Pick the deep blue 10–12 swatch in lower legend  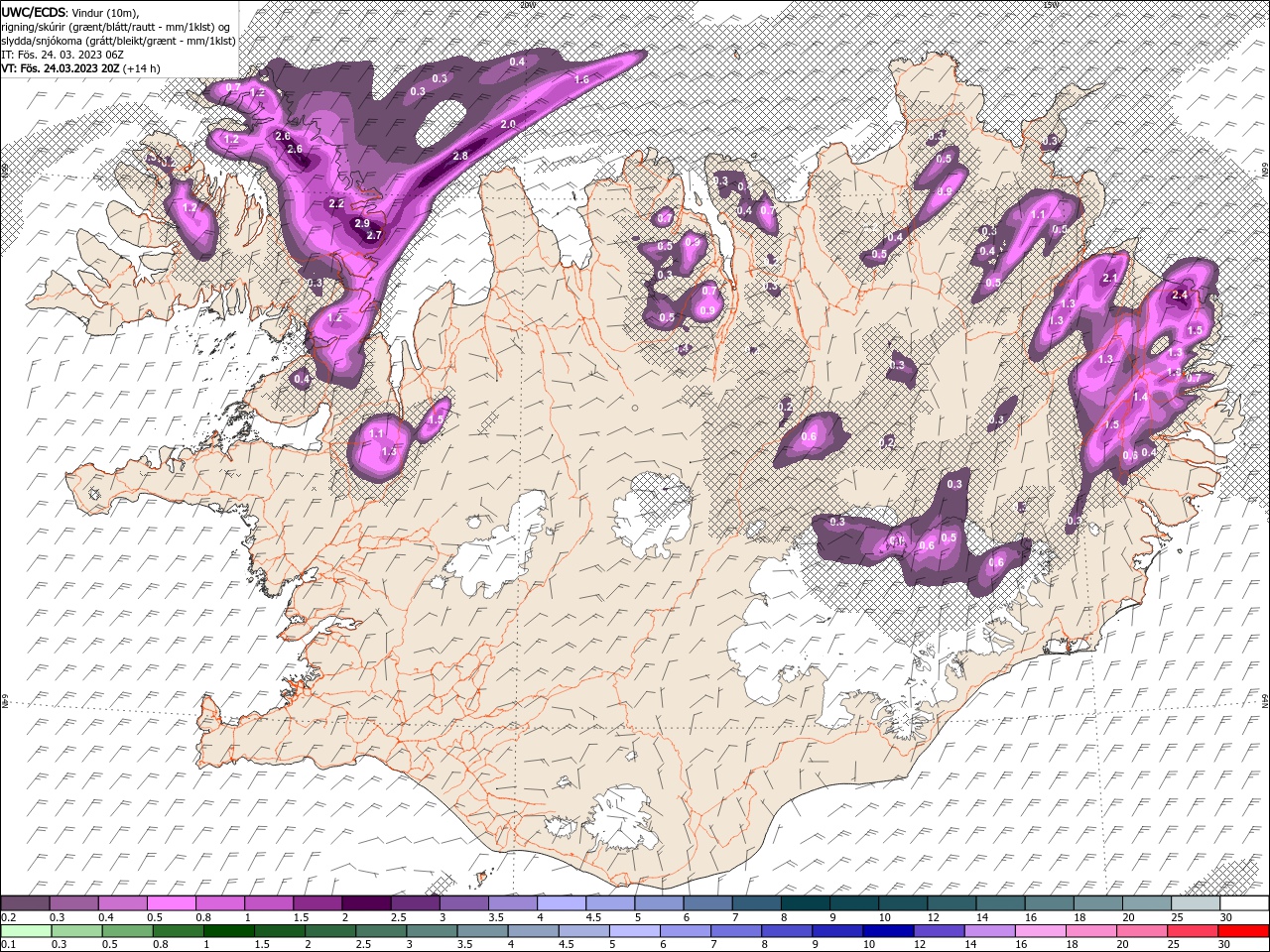[x=888, y=931]
